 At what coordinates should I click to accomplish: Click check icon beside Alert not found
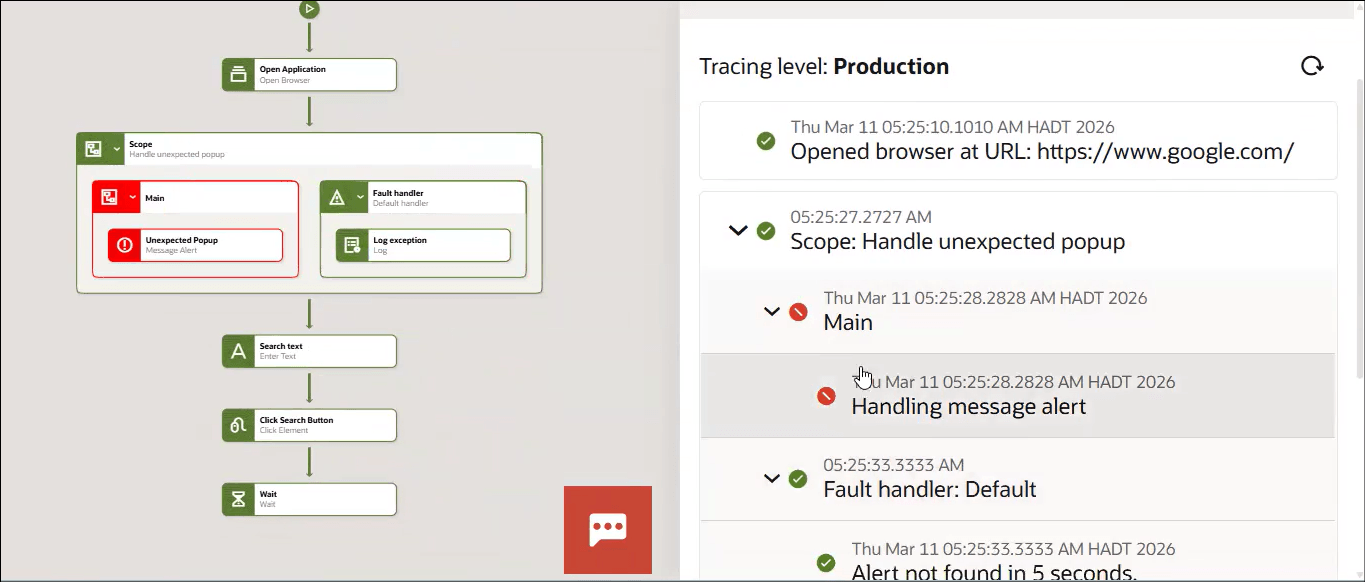[826, 563]
